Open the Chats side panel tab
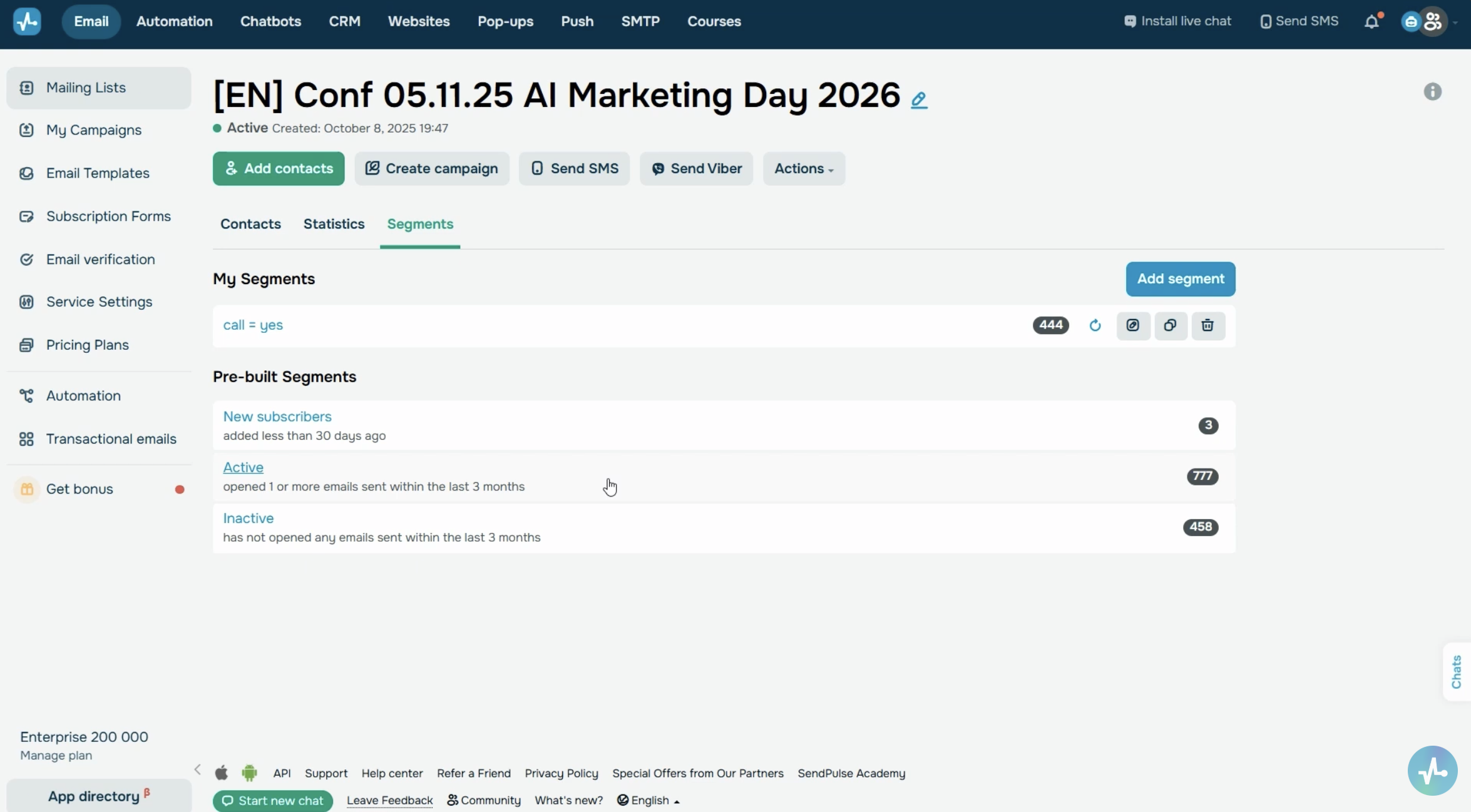Image resolution: width=1471 pixels, height=812 pixels. (x=1457, y=672)
